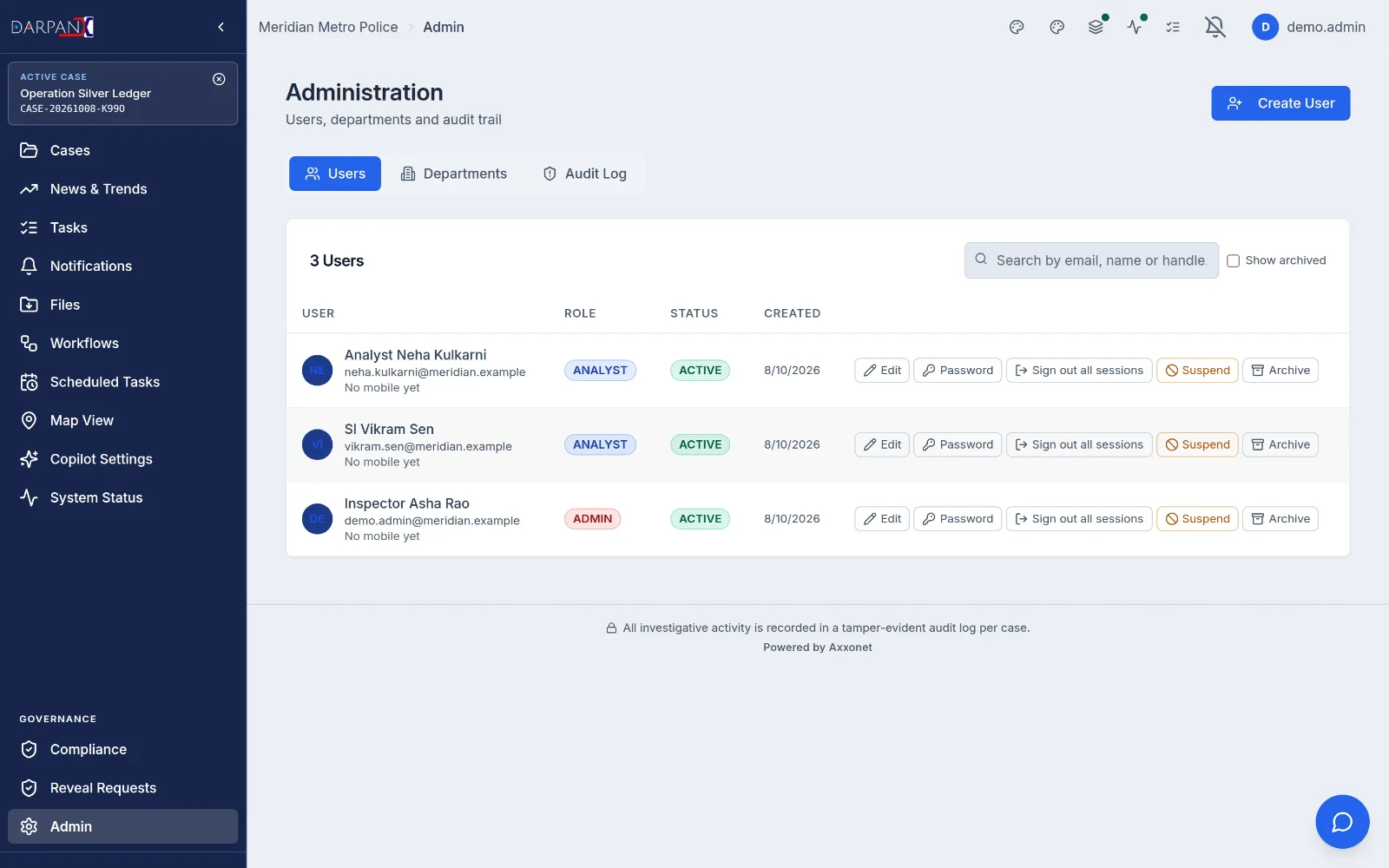Open Workflows page
Screen dimensions: 1389x868
[122, 344]
